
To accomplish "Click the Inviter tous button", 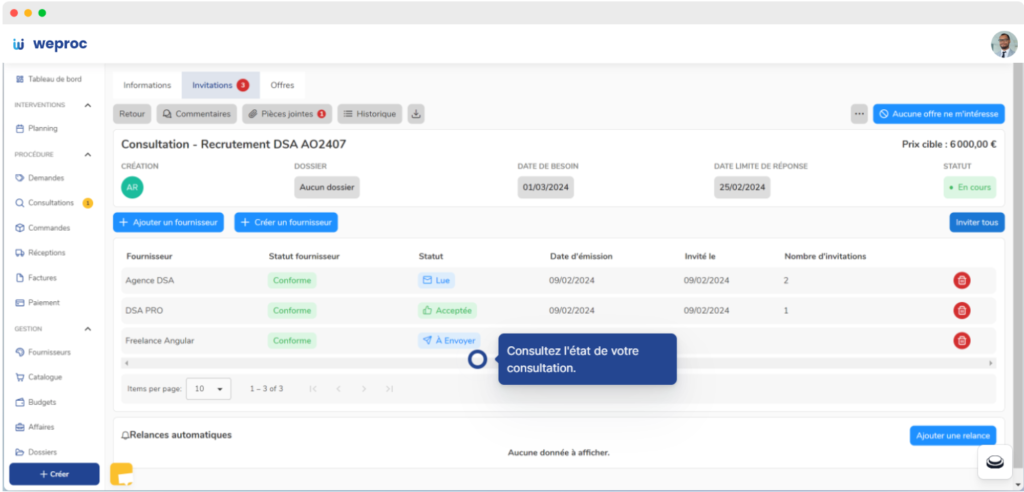I will tap(976, 222).
